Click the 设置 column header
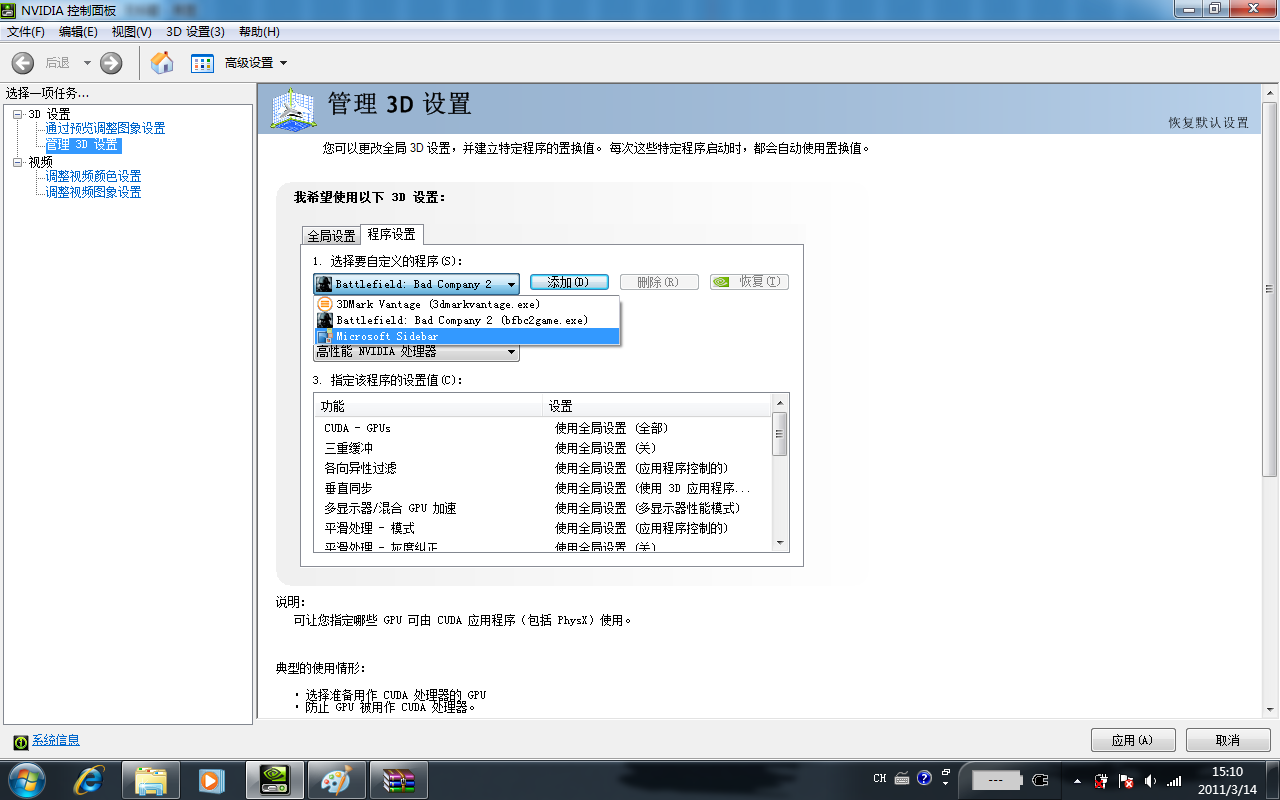Image resolution: width=1280 pixels, height=800 pixels. 657,406
